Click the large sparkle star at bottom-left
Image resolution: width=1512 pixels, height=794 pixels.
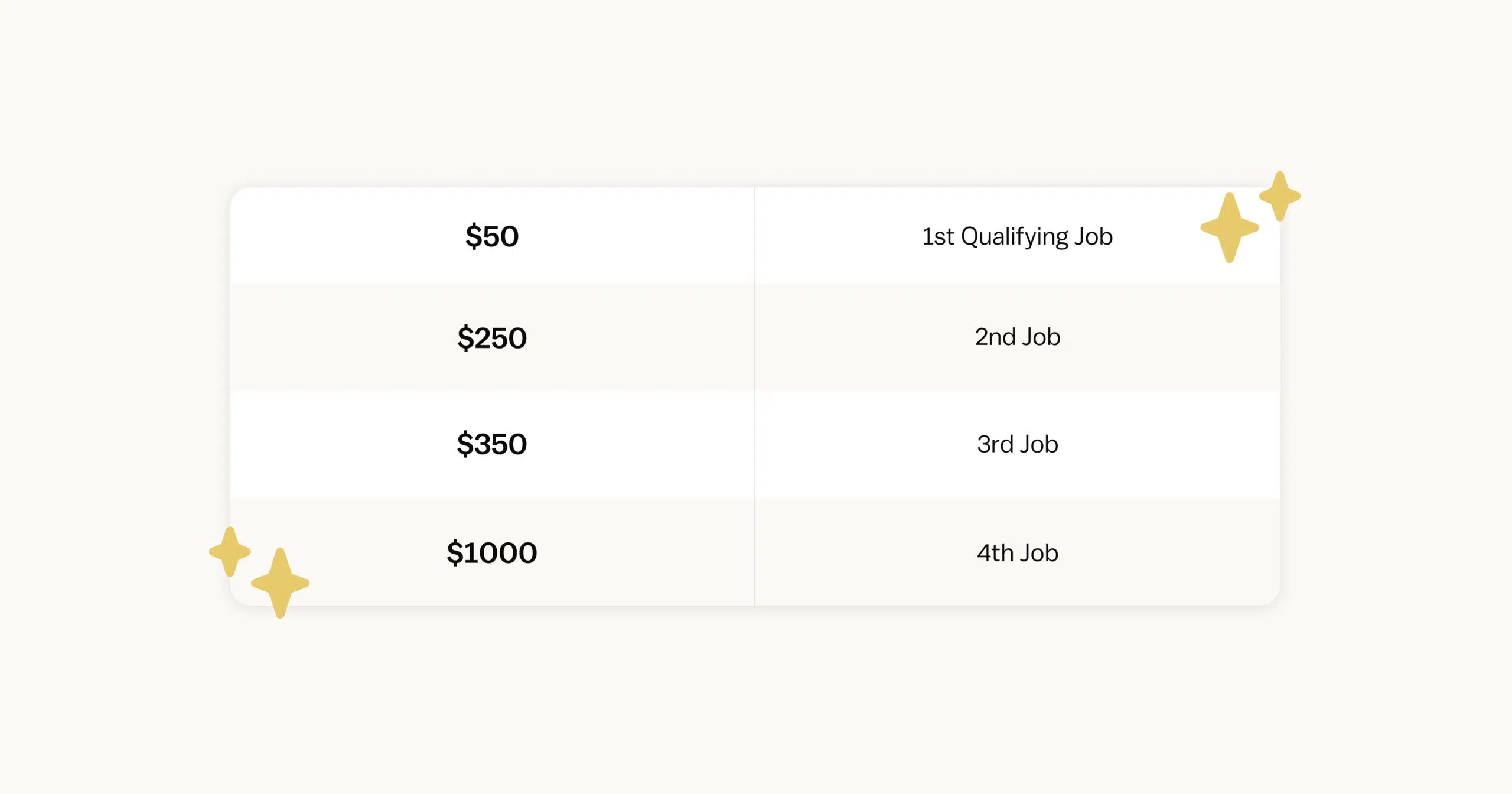pyautogui.click(x=280, y=583)
